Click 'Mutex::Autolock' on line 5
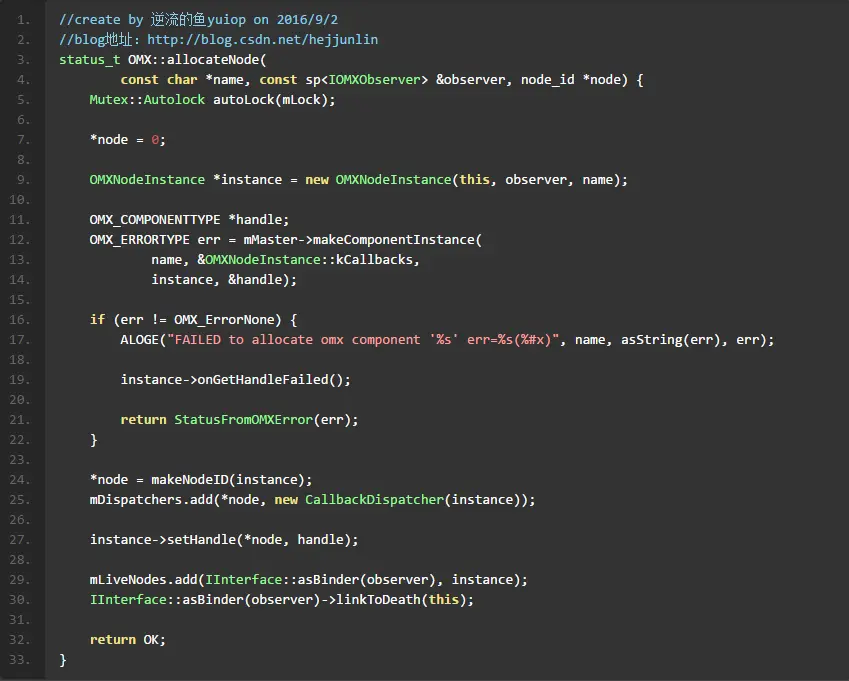This screenshot has height=681, width=849. 147,100
